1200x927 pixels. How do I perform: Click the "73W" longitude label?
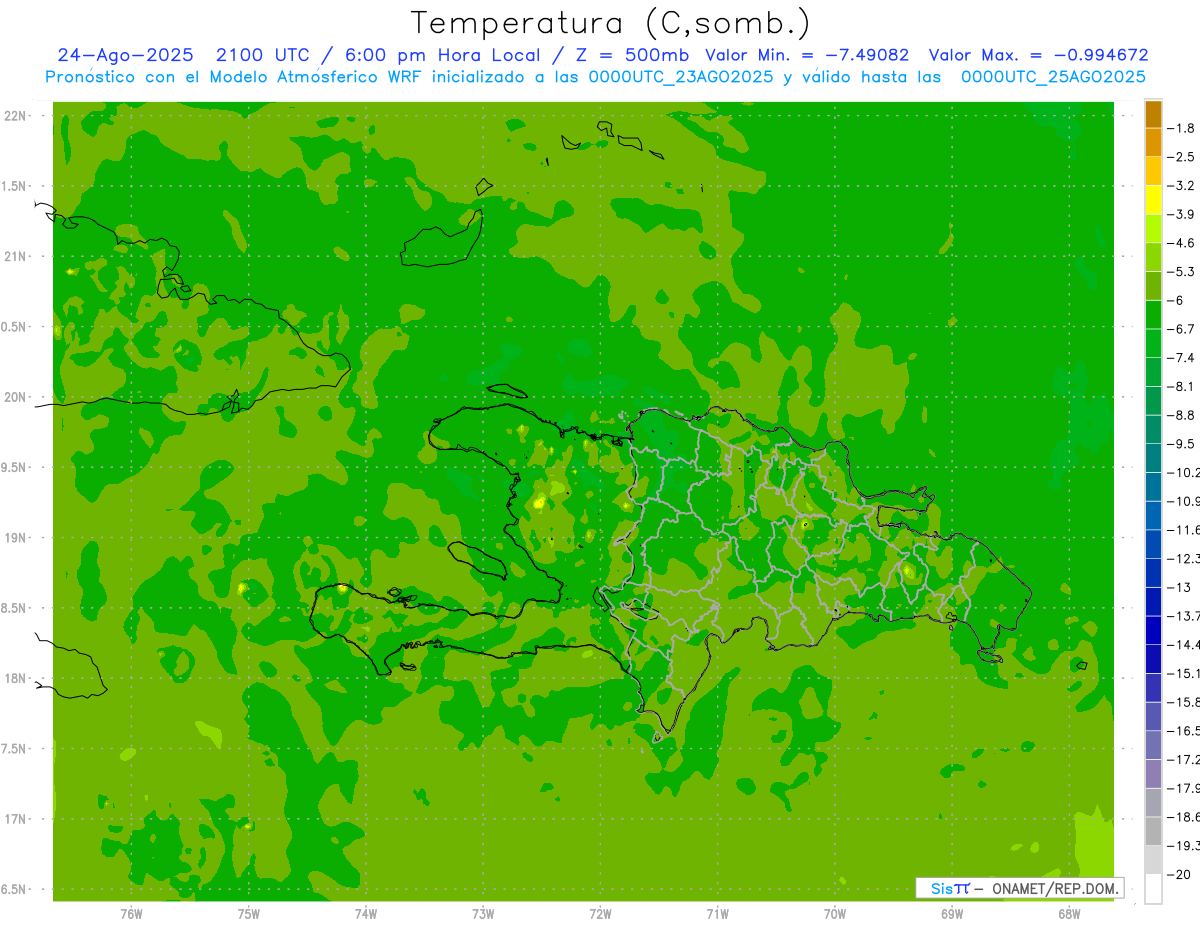pos(483,914)
